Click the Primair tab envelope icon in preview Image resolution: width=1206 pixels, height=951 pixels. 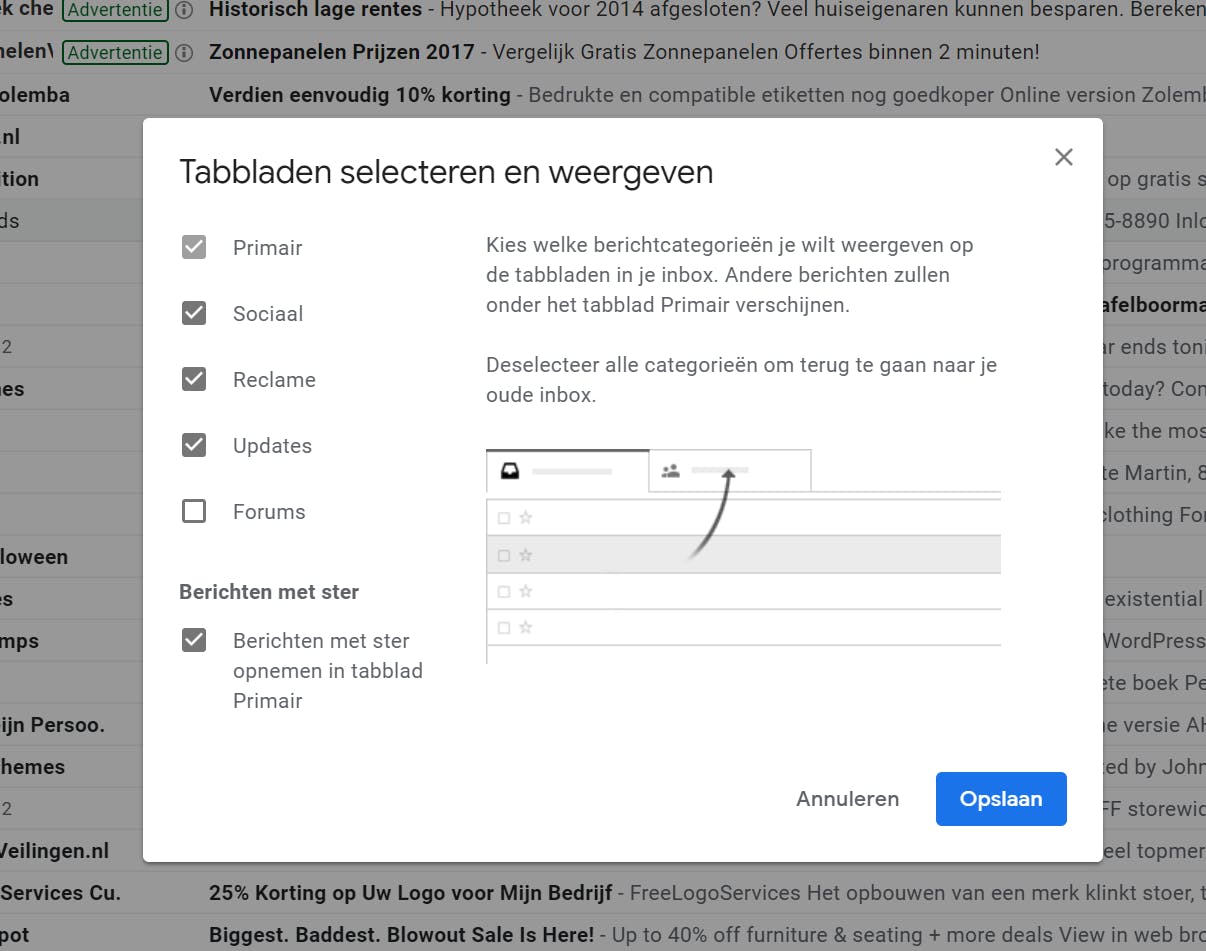click(x=509, y=470)
